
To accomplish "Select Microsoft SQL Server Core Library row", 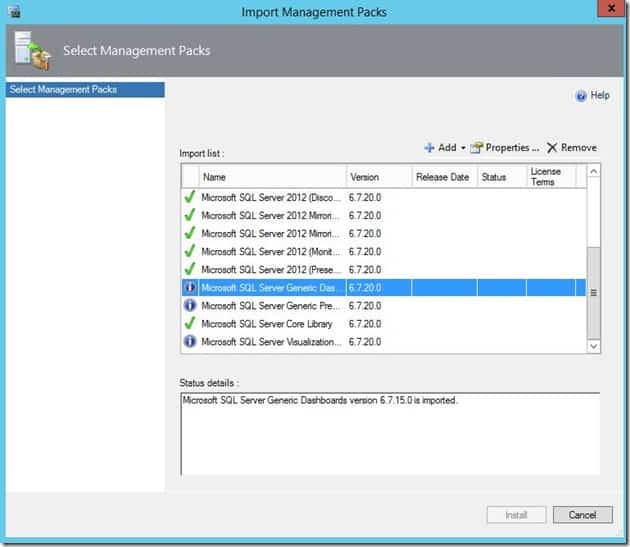I will click(384, 324).
